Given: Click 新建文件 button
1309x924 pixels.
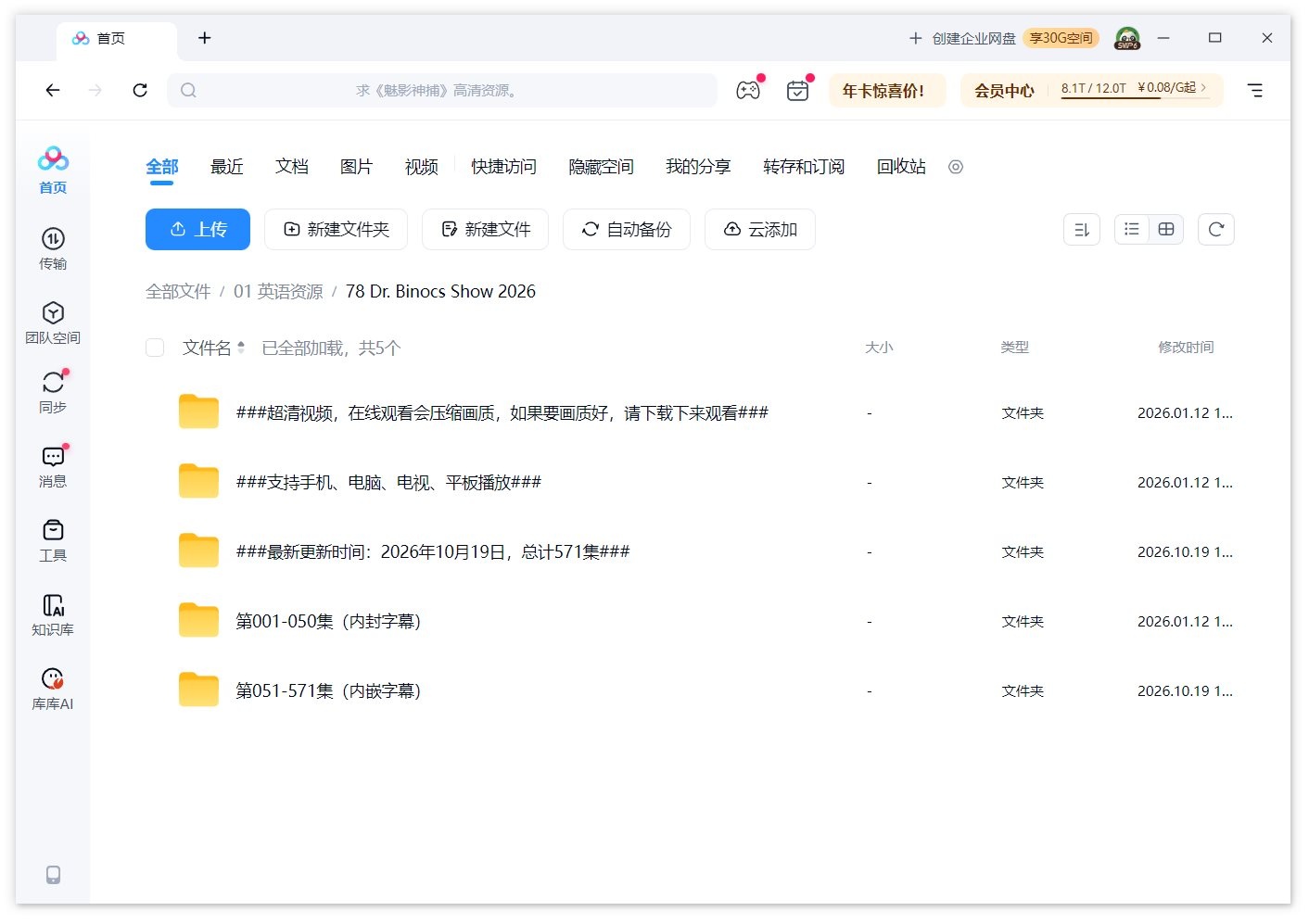Looking at the screenshot, I should pyautogui.click(x=485, y=229).
